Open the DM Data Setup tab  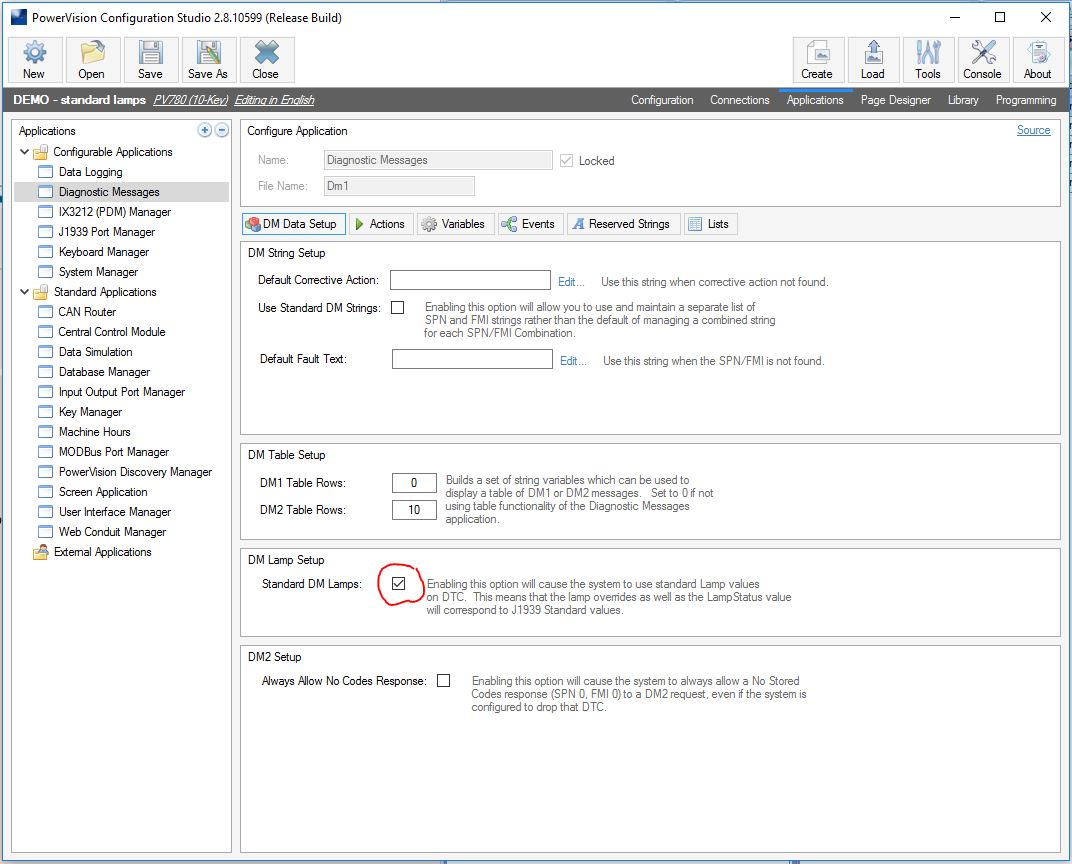[294, 224]
